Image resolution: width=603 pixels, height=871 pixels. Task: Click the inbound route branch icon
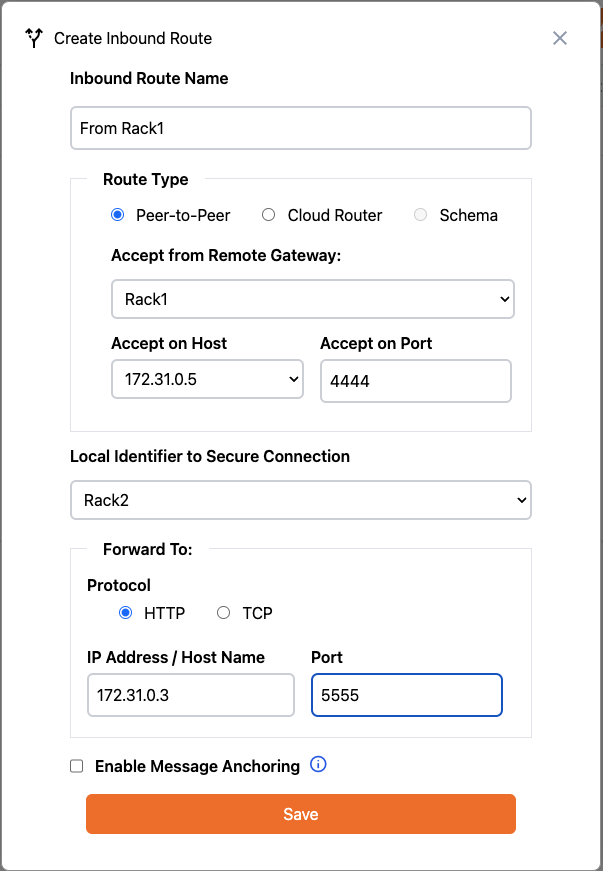(x=32, y=37)
